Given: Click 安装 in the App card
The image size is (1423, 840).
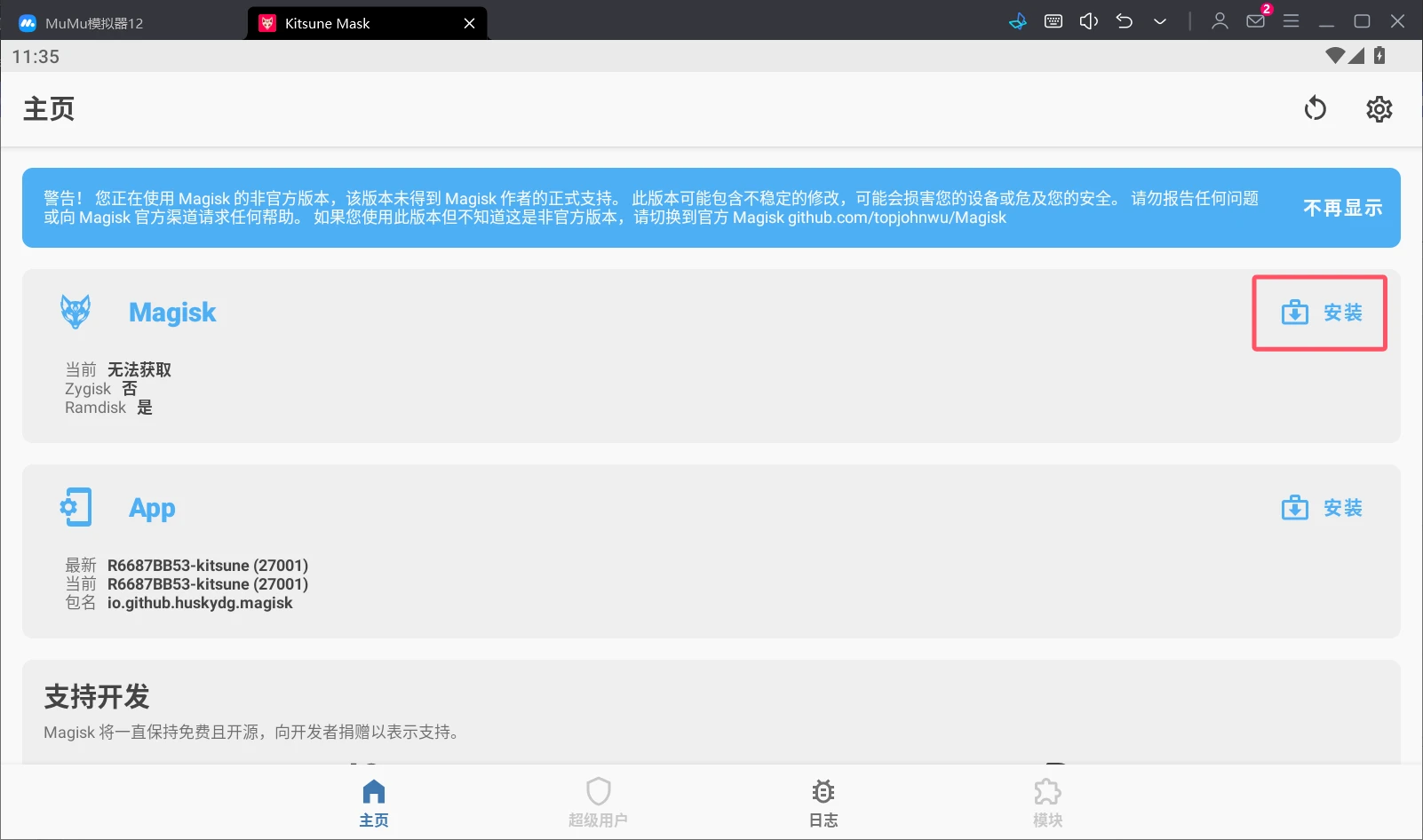Looking at the screenshot, I should [x=1321, y=508].
